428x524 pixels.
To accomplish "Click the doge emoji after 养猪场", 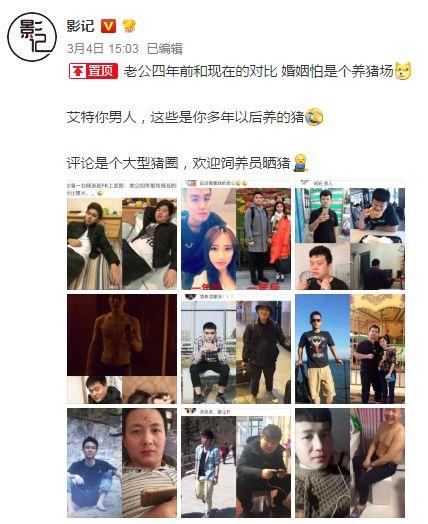I will click(x=404, y=71).
